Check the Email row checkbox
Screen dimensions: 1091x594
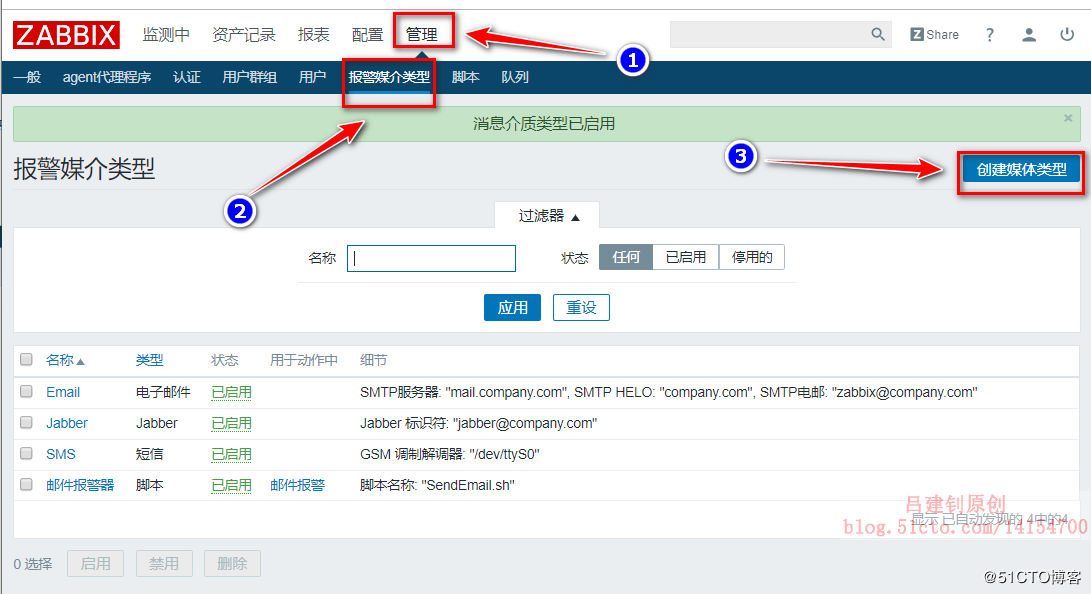[26, 392]
